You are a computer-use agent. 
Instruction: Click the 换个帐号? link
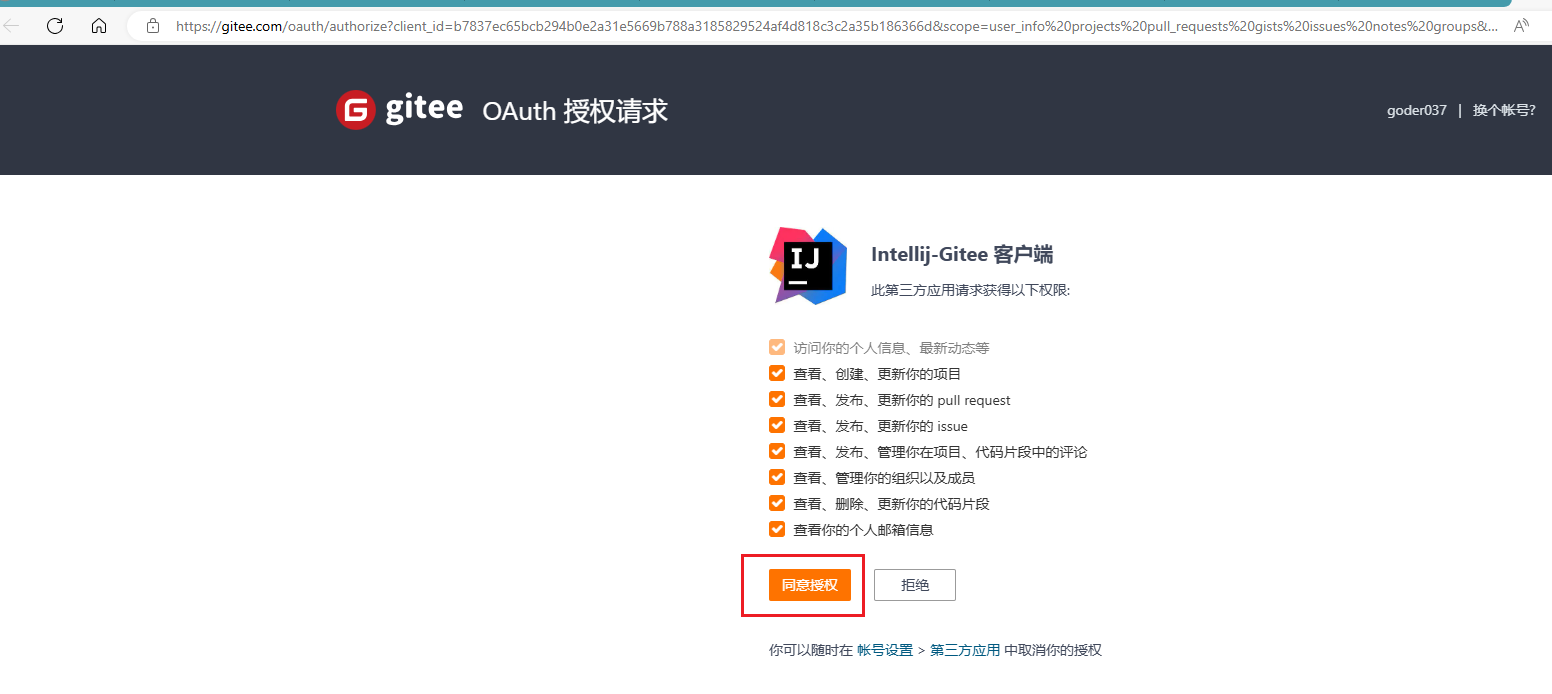point(1504,110)
